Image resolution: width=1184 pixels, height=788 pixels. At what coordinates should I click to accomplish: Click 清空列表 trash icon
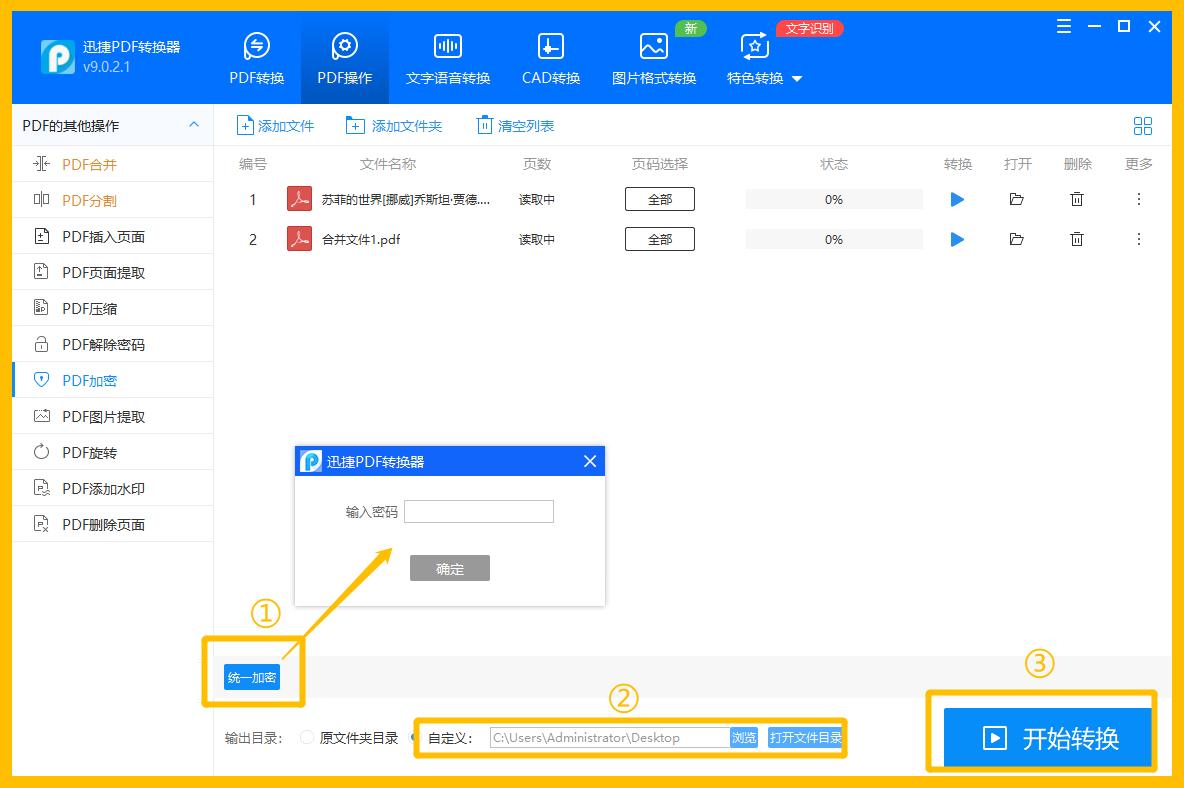coord(485,125)
